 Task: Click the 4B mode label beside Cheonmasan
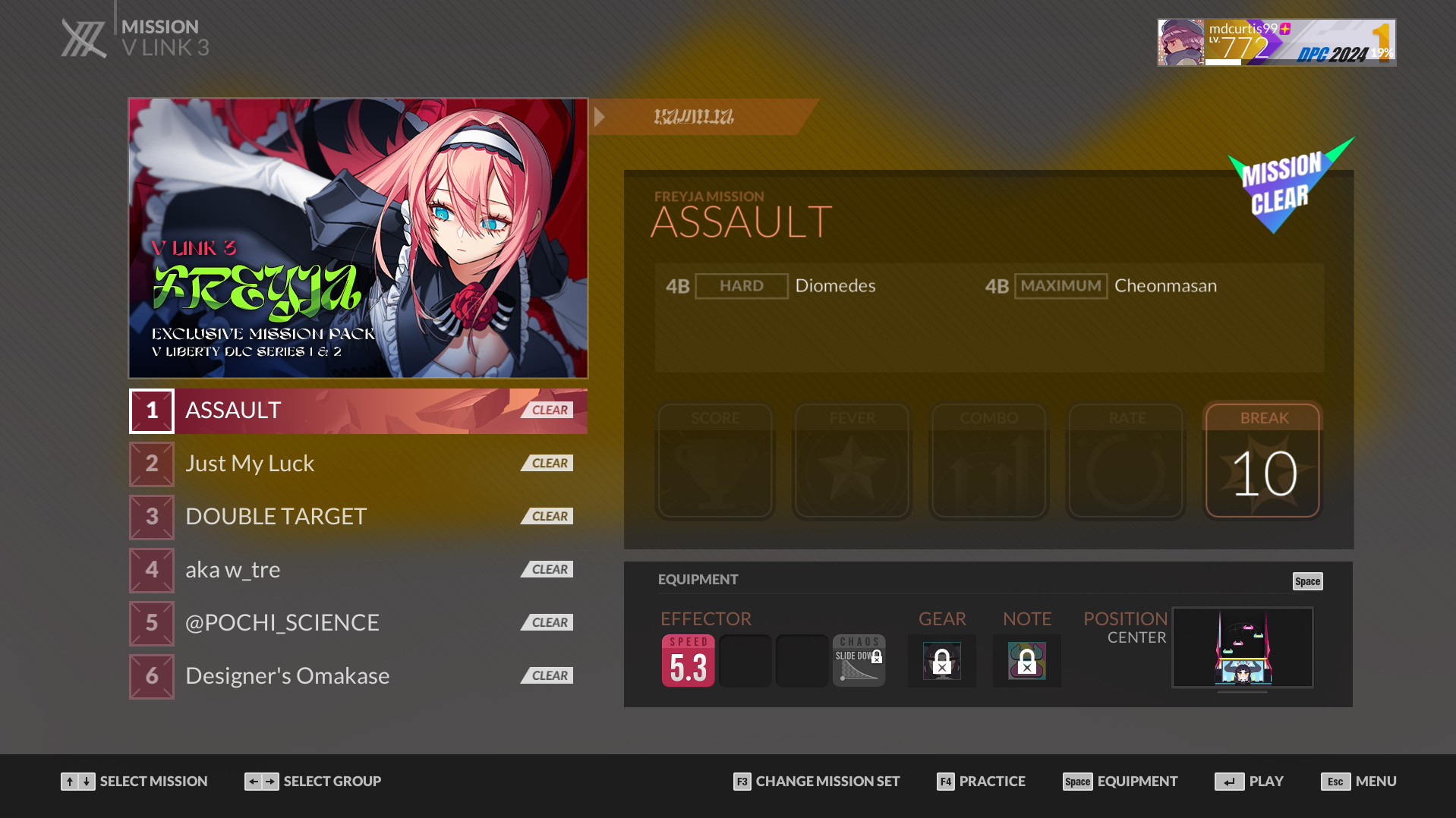coord(997,287)
